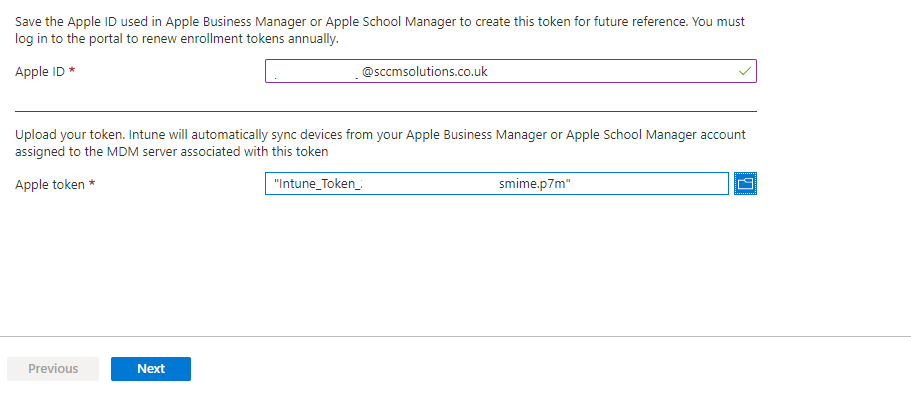Focus the Apple ID input field
Screen dimensions: 911x400
click(x=600, y=72)
